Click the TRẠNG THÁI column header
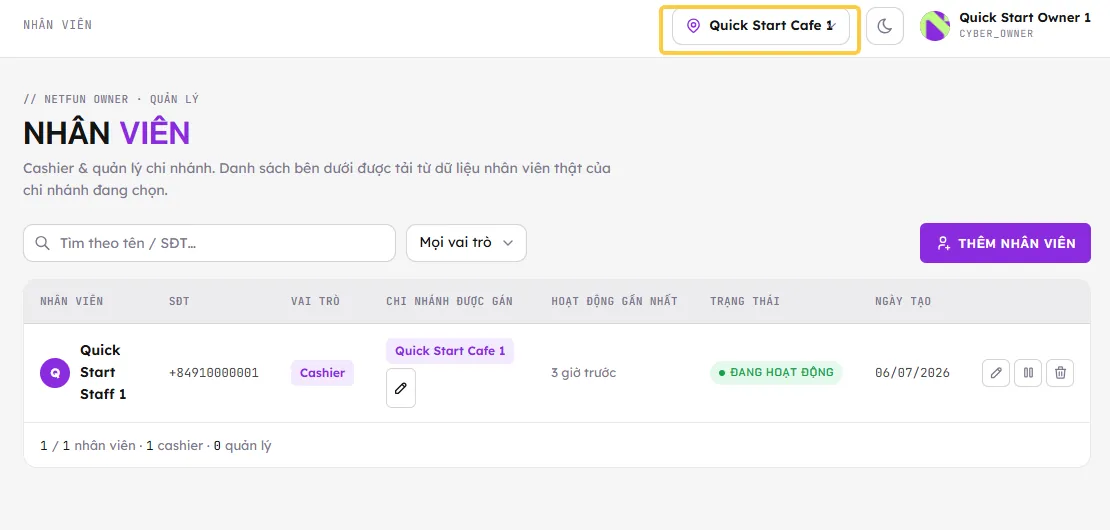1110x530 pixels. (x=745, y=301)
